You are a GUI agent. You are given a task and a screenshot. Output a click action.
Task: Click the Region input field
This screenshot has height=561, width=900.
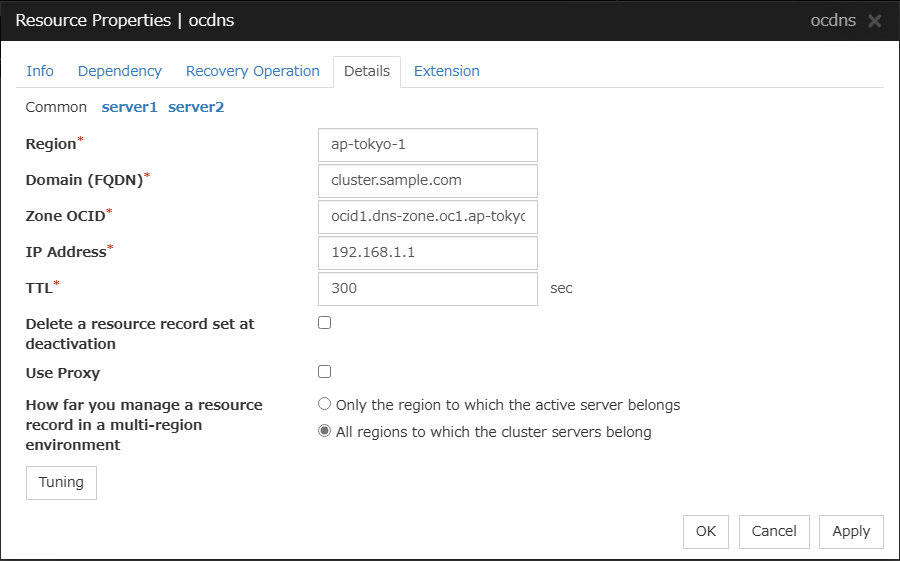point(427,145)
